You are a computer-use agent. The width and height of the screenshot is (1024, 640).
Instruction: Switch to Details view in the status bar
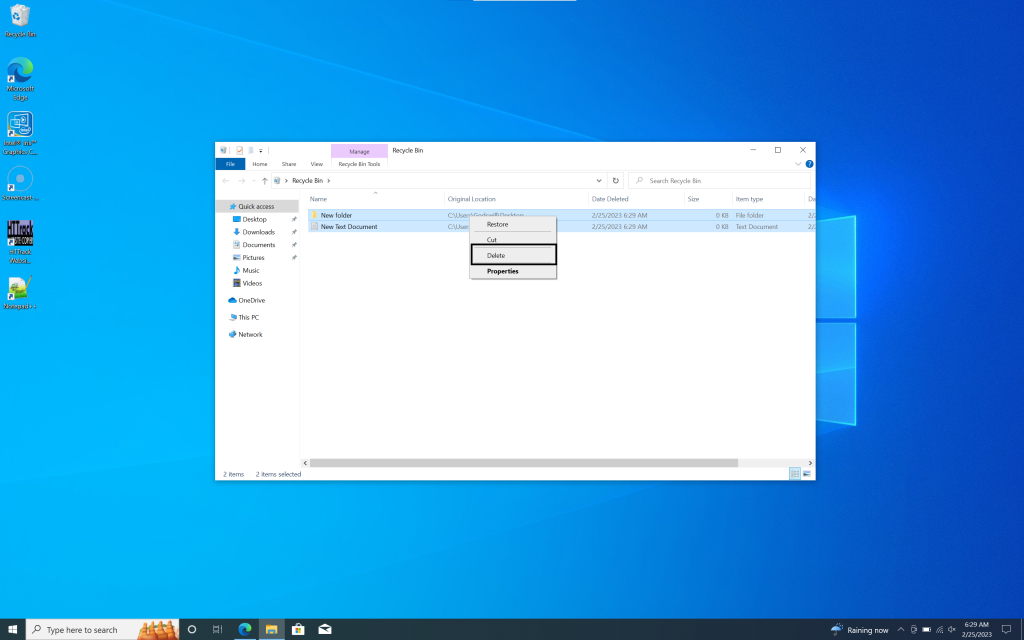tap(795, 474)
